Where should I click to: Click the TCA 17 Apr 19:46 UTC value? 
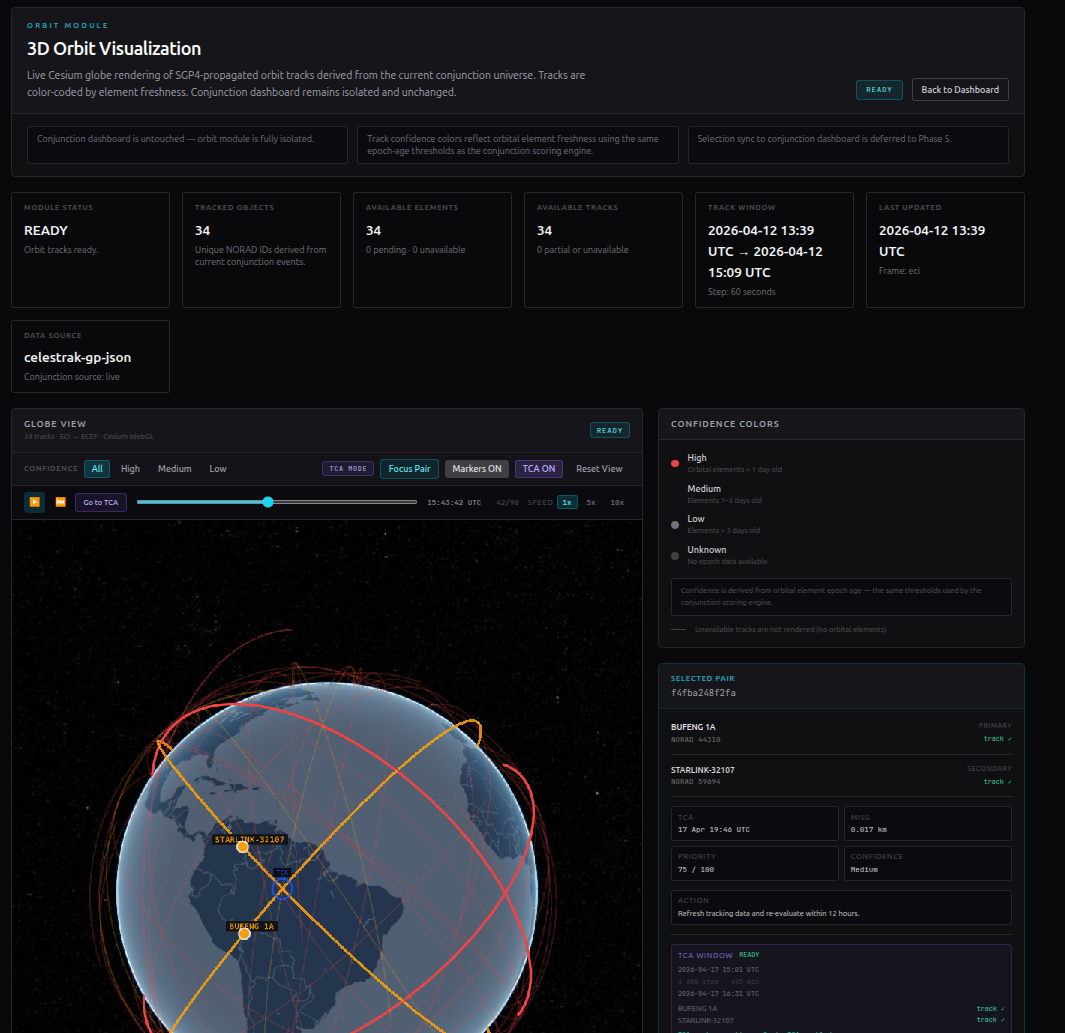click(x=714, y=830)
